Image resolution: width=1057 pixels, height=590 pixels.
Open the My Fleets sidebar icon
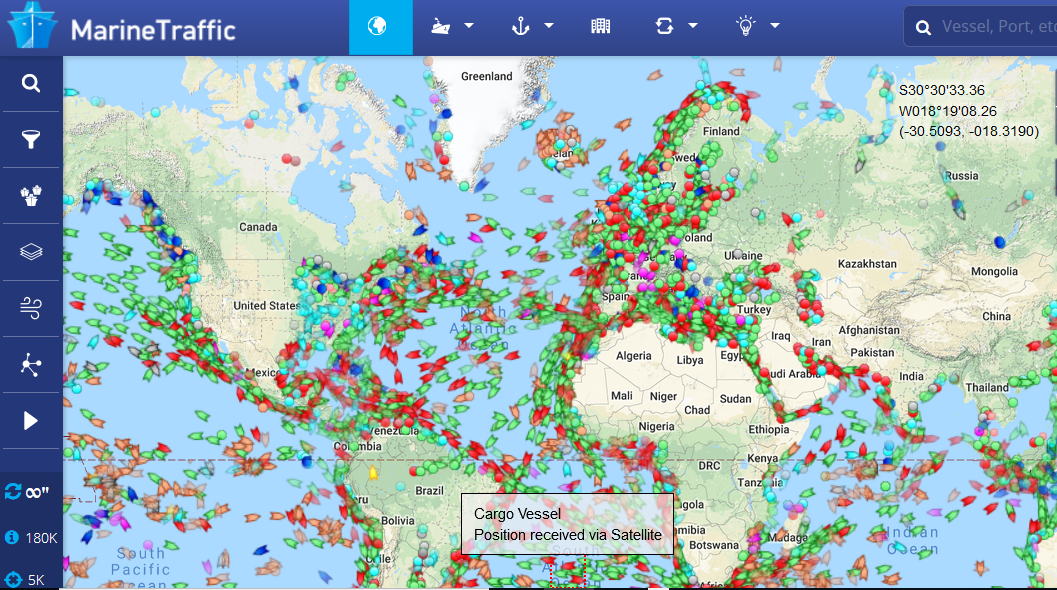(31, 196)
